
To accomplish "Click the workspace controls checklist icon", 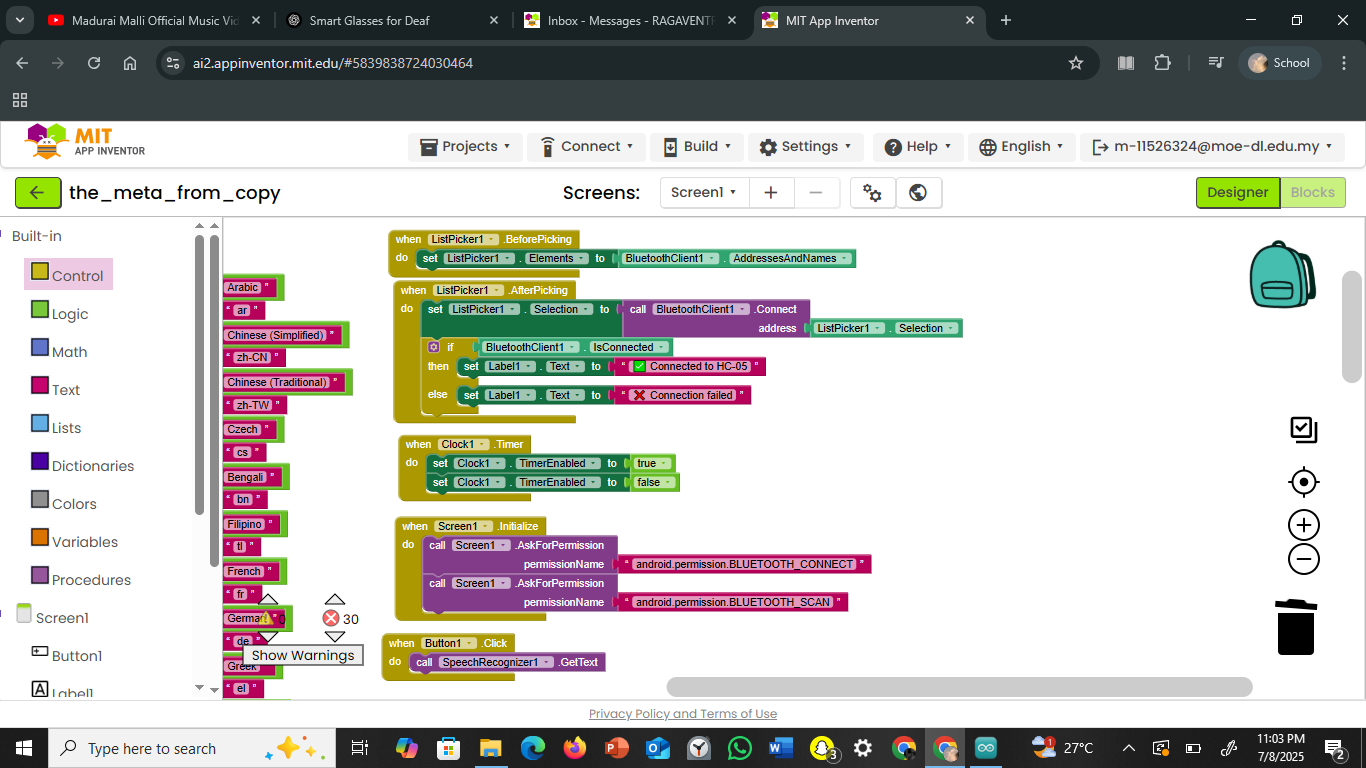I will (x=1304, y=430).
